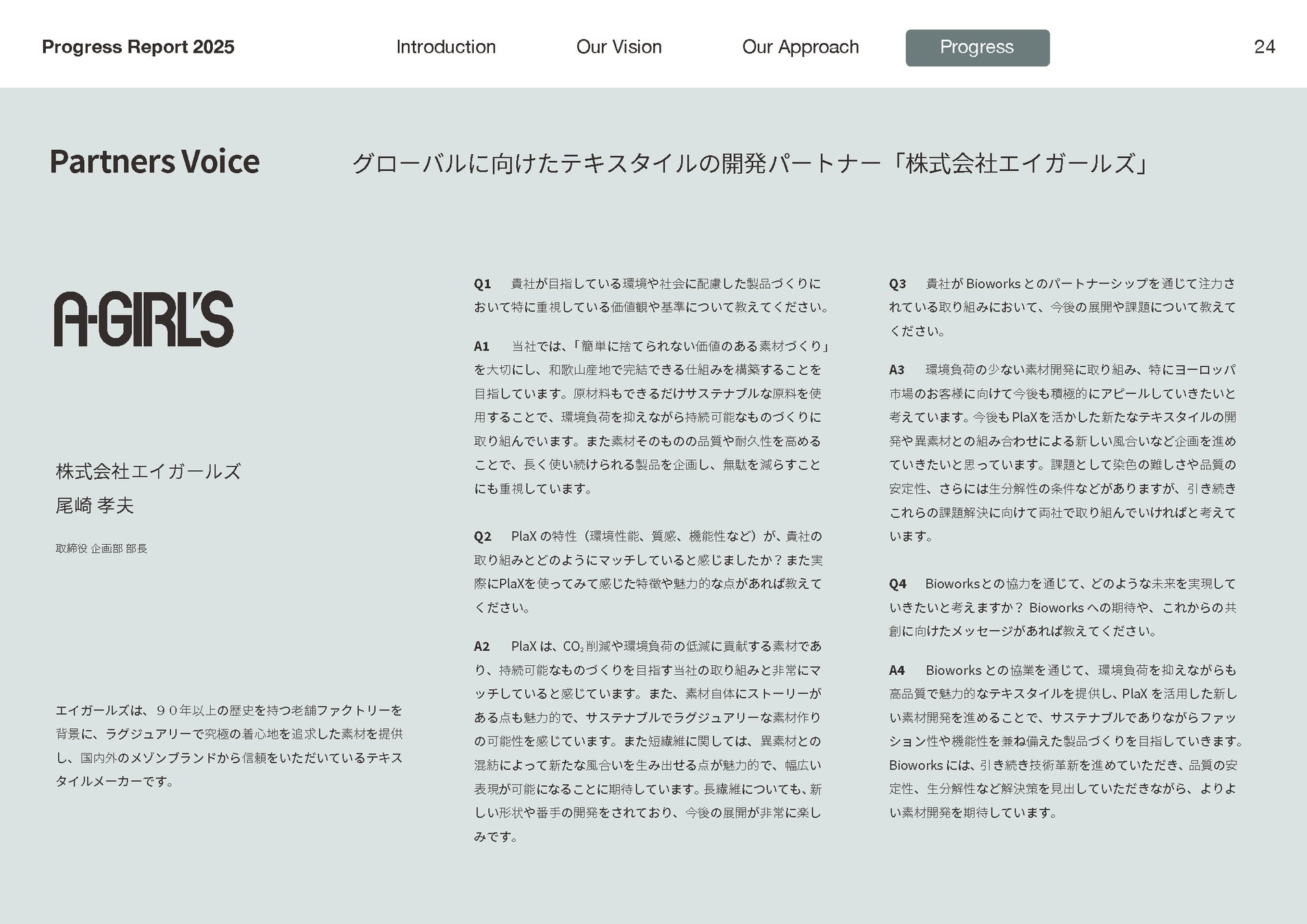
Task: Click the A1 answer label
Action: [482, 346]
